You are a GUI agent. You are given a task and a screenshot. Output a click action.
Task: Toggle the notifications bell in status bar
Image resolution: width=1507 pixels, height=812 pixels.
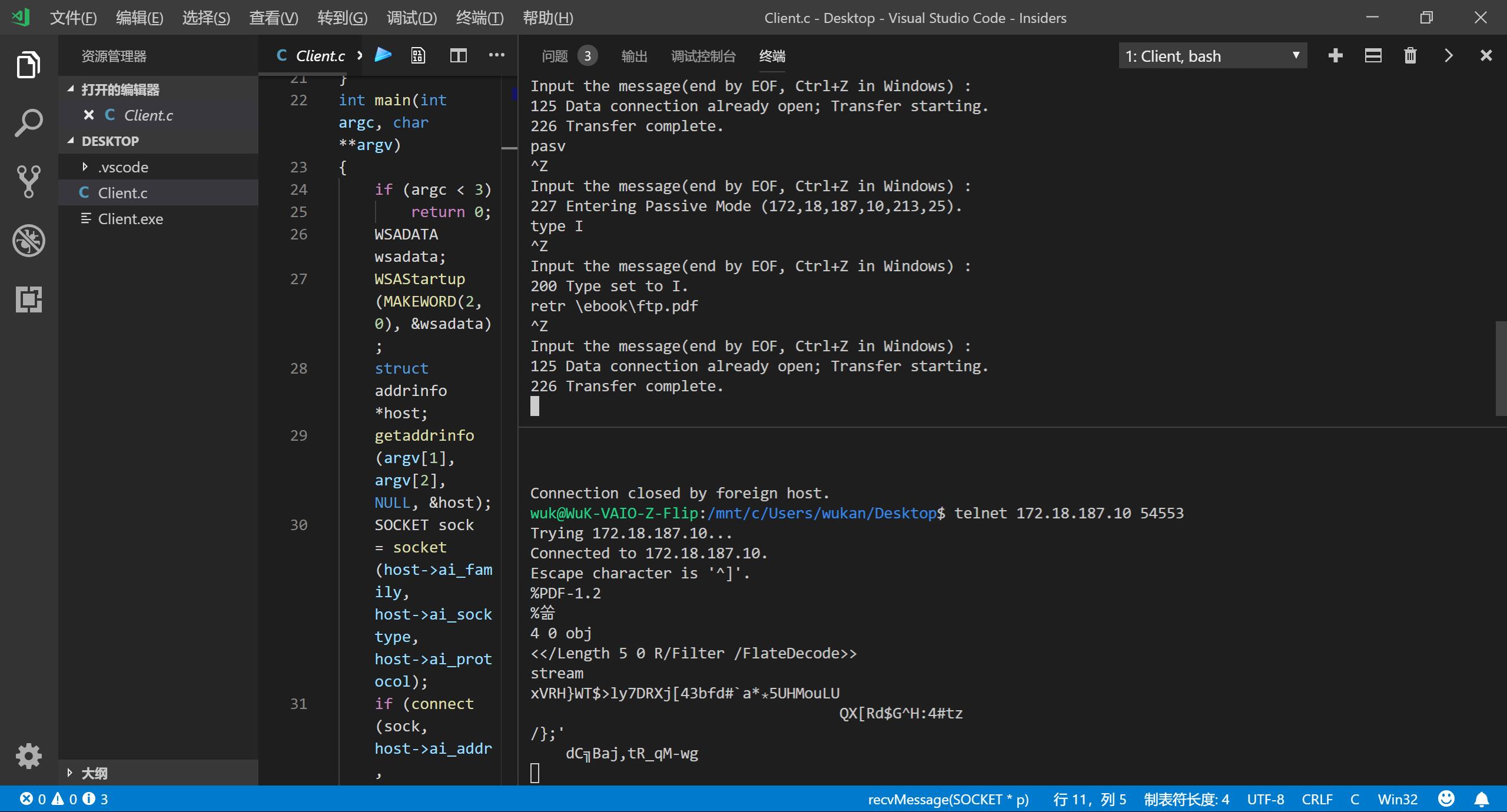pyautogui.click(x=1481, y=799)
